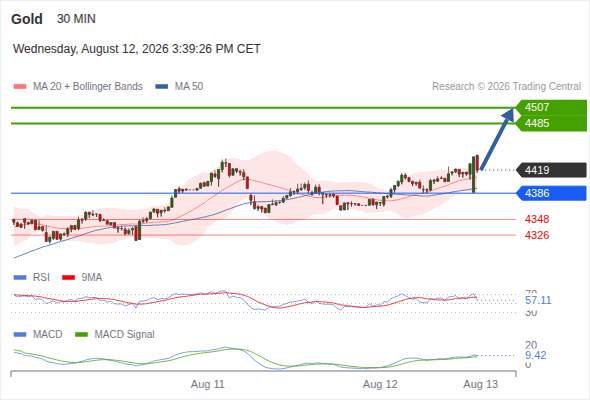
Task: Click the Aug 11 date axis label
Action: coord(207,384)
